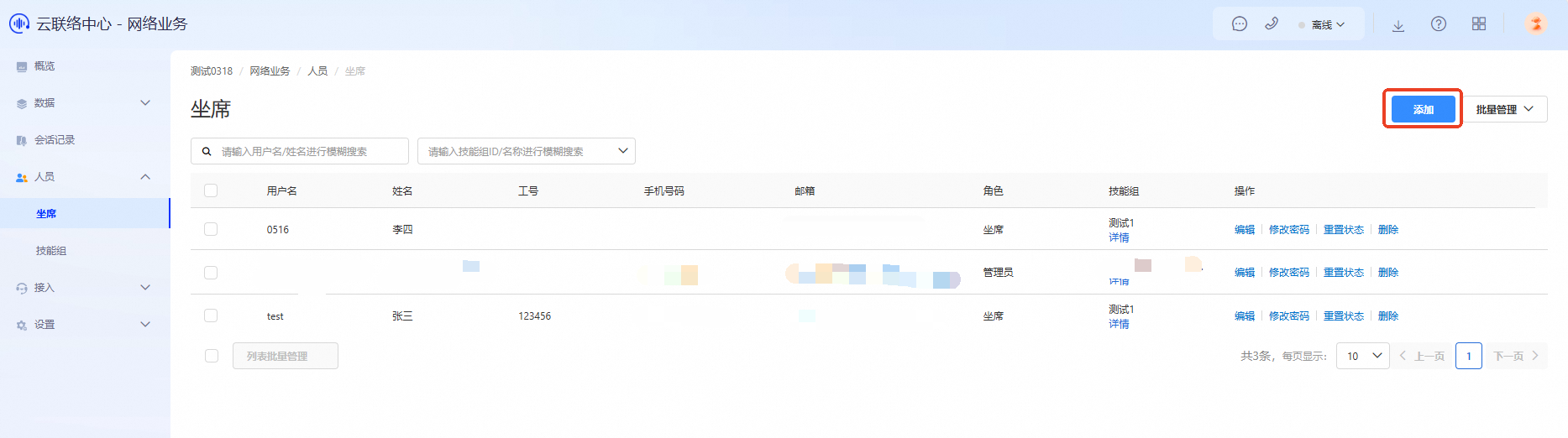The image size is (1568, 438).
Task: Click the settings gear sidebar icon
Action: (22, 325)
